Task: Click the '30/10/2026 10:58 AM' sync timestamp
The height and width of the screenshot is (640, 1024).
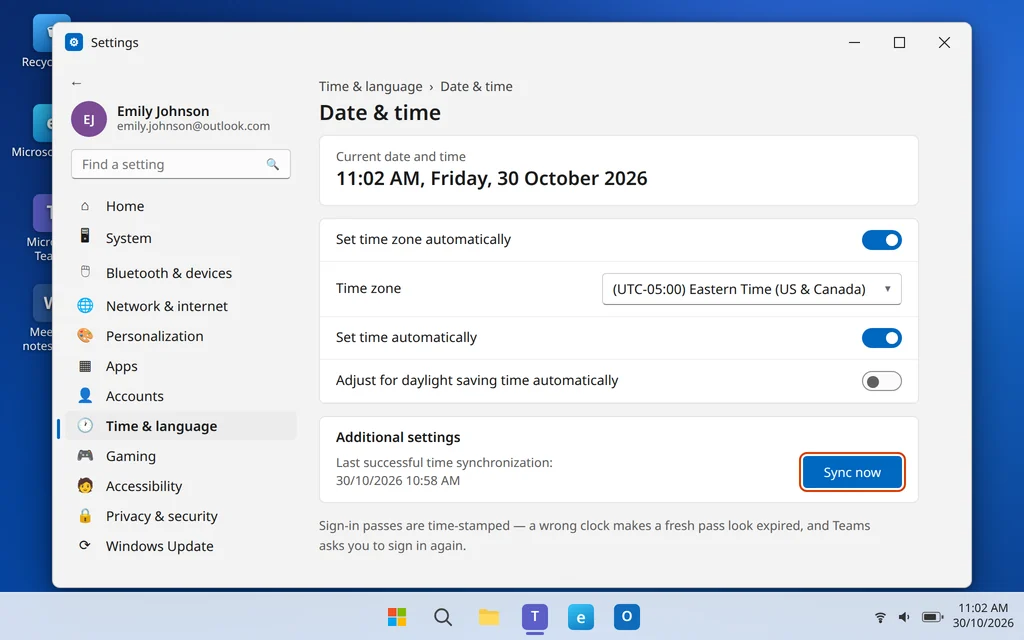Action: (398, 480)
